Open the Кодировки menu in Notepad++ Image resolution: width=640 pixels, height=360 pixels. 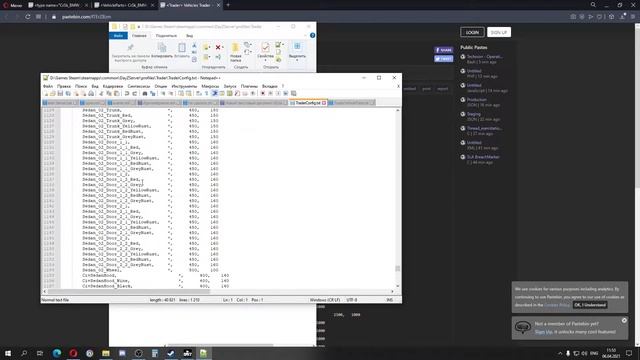(x=113, y=86)
